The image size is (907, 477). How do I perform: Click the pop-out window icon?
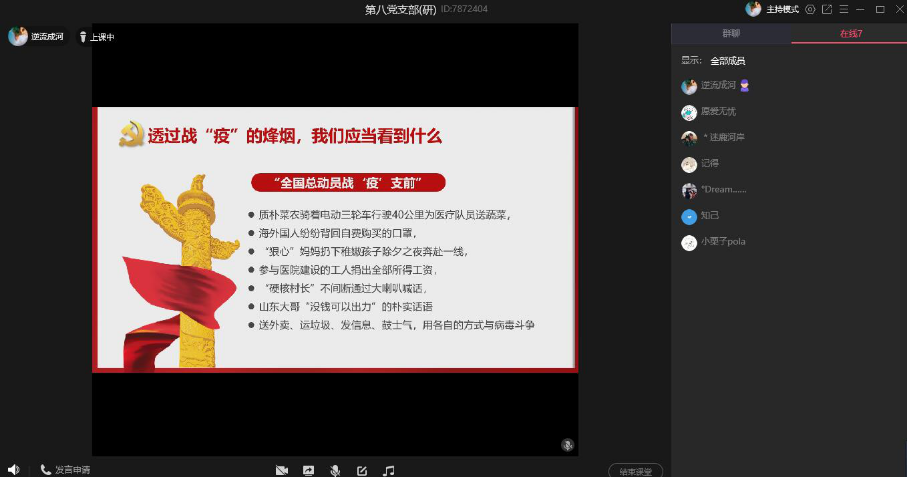click(x=825, y=9)
